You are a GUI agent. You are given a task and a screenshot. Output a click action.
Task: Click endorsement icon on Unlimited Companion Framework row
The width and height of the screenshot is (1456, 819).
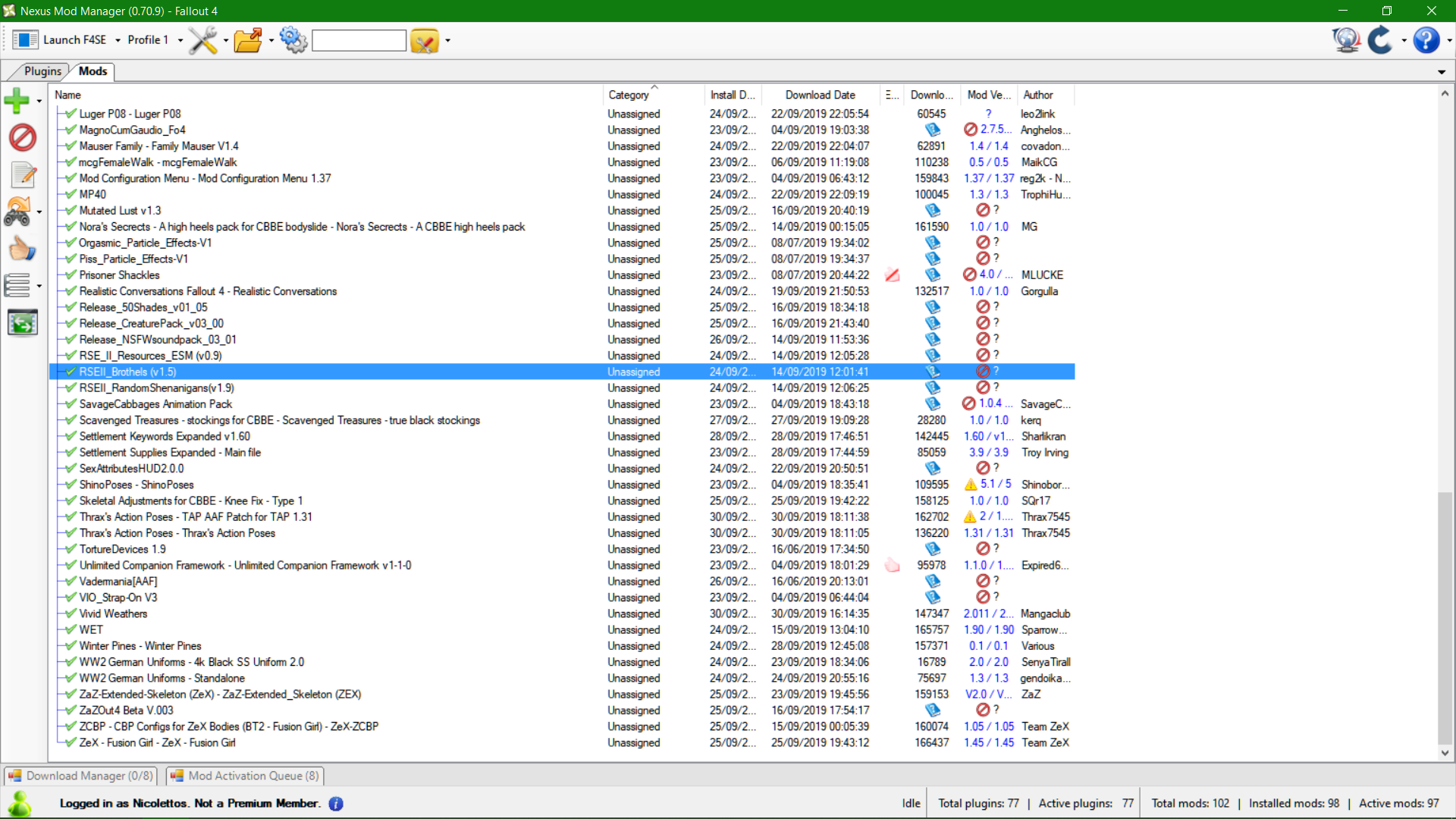(893, 566)
